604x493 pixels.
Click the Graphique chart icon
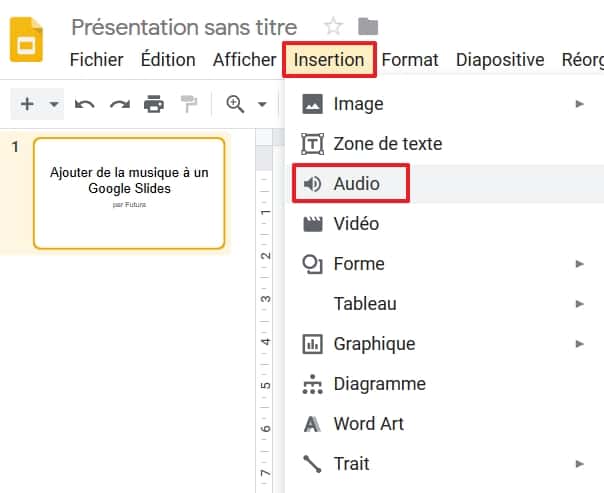[312, 344]
